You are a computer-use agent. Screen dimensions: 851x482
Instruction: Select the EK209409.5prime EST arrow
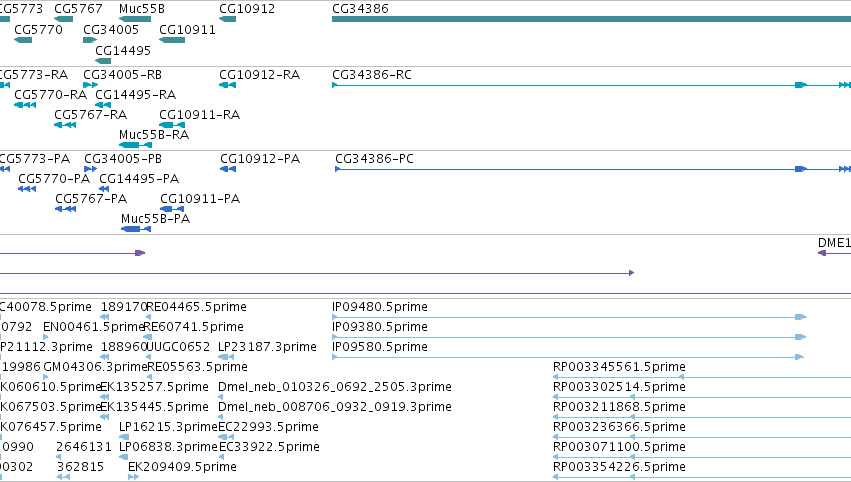134,477
